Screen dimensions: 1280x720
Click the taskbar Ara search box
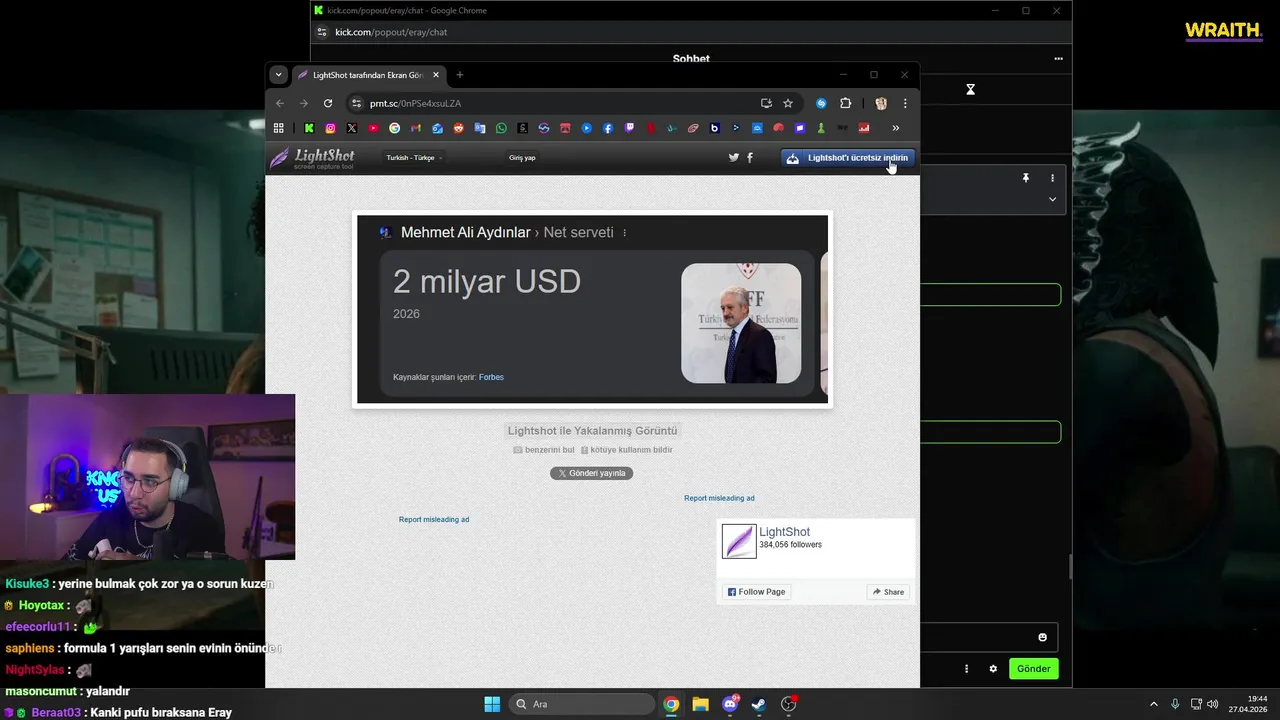pos(580,704)
